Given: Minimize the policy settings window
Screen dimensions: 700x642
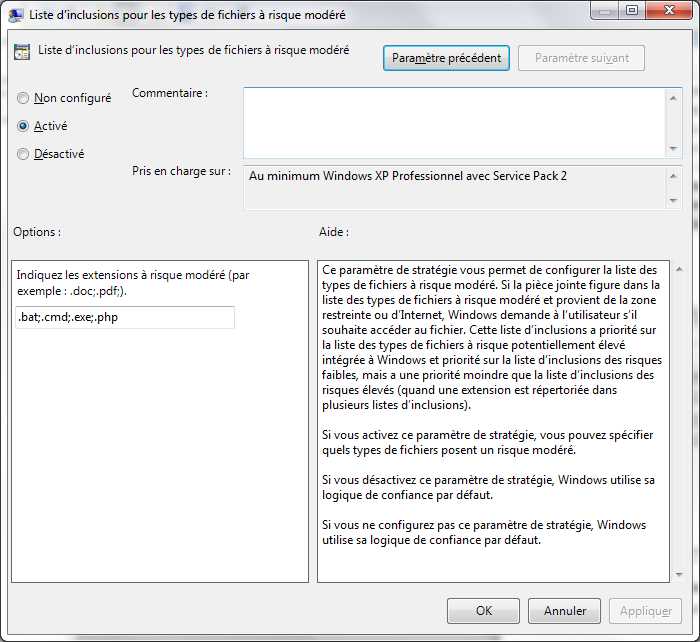Looking at the screenshot, I should (x=605, y=11).
